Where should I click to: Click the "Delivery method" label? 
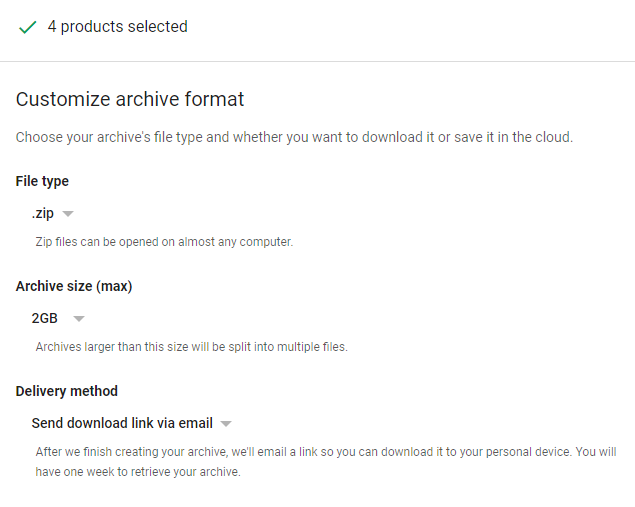click(x=67, y=391)
